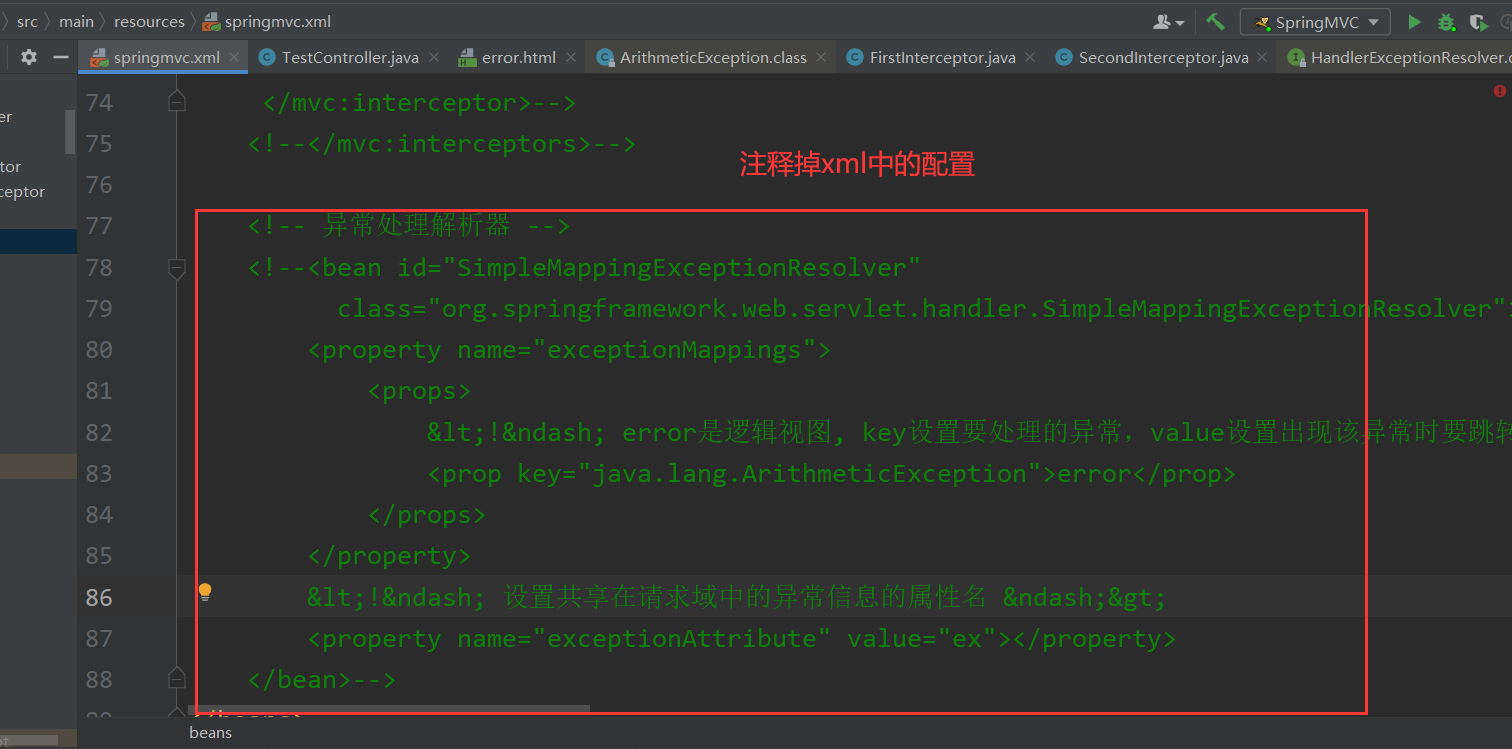Click the green Build project hammer icon
The width and height of the screenshot is (1512, 749).
1215,21
